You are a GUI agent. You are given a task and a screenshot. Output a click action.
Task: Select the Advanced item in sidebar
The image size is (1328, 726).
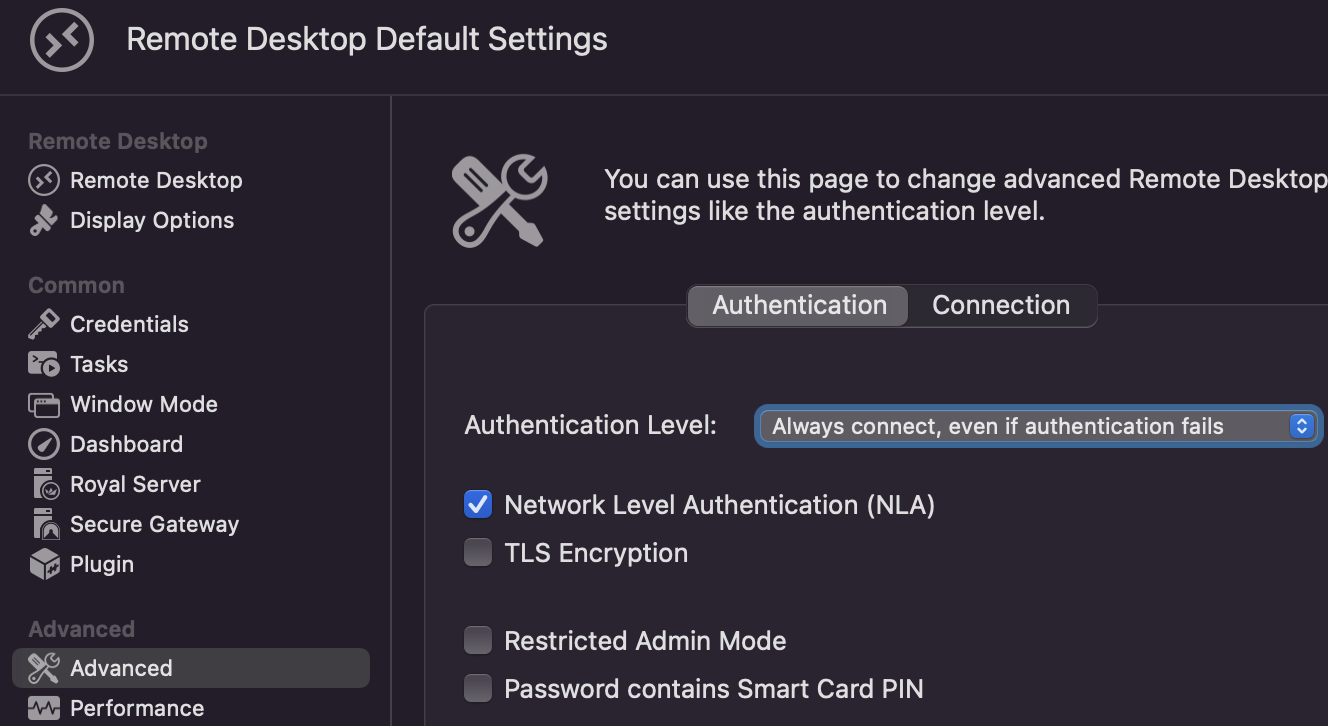coord(121,668)
